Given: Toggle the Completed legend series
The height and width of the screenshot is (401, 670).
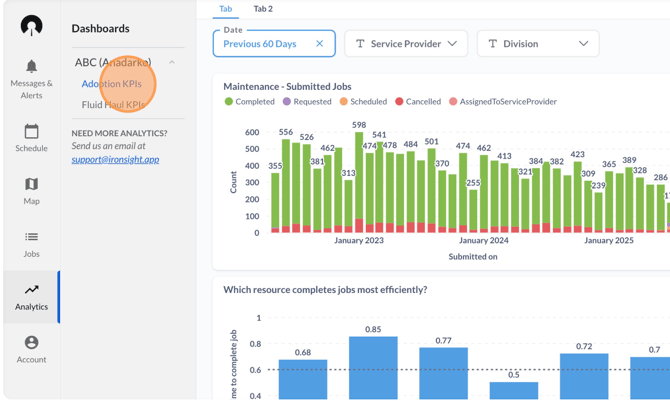Looking at the screenshot, I should coord(250,101).
